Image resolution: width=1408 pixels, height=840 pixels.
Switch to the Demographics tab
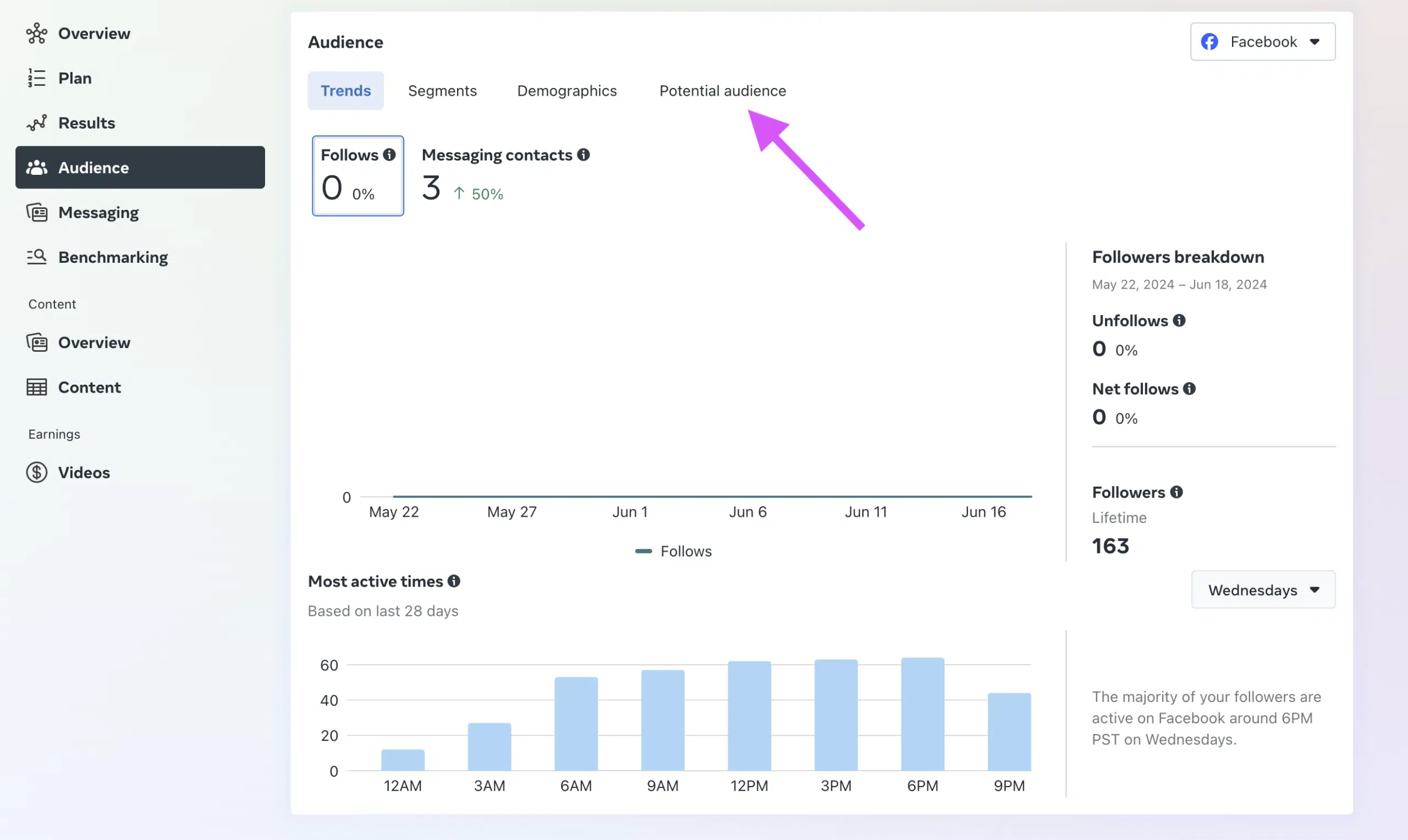[x=566, y=91]
